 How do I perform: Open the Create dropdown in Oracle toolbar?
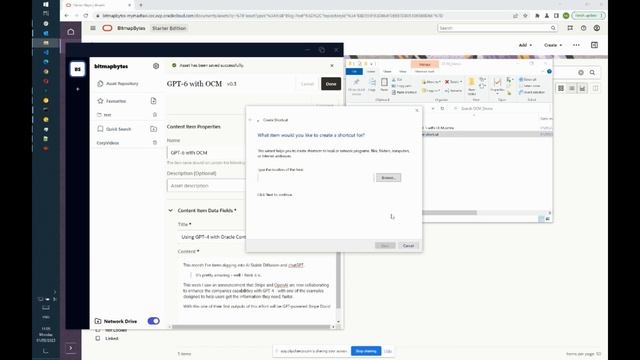[553, 45]
